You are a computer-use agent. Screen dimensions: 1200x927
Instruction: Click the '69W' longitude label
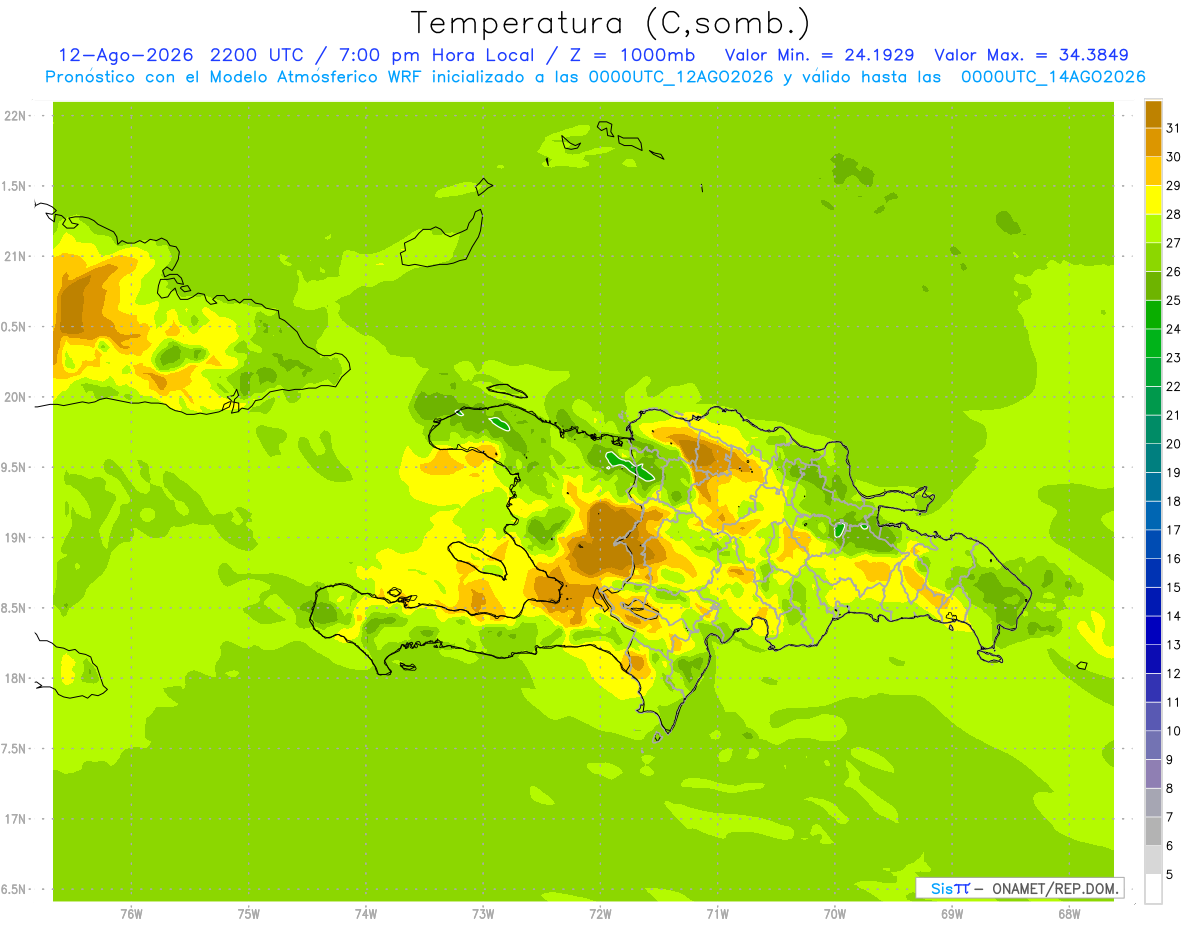coord(952,914)
